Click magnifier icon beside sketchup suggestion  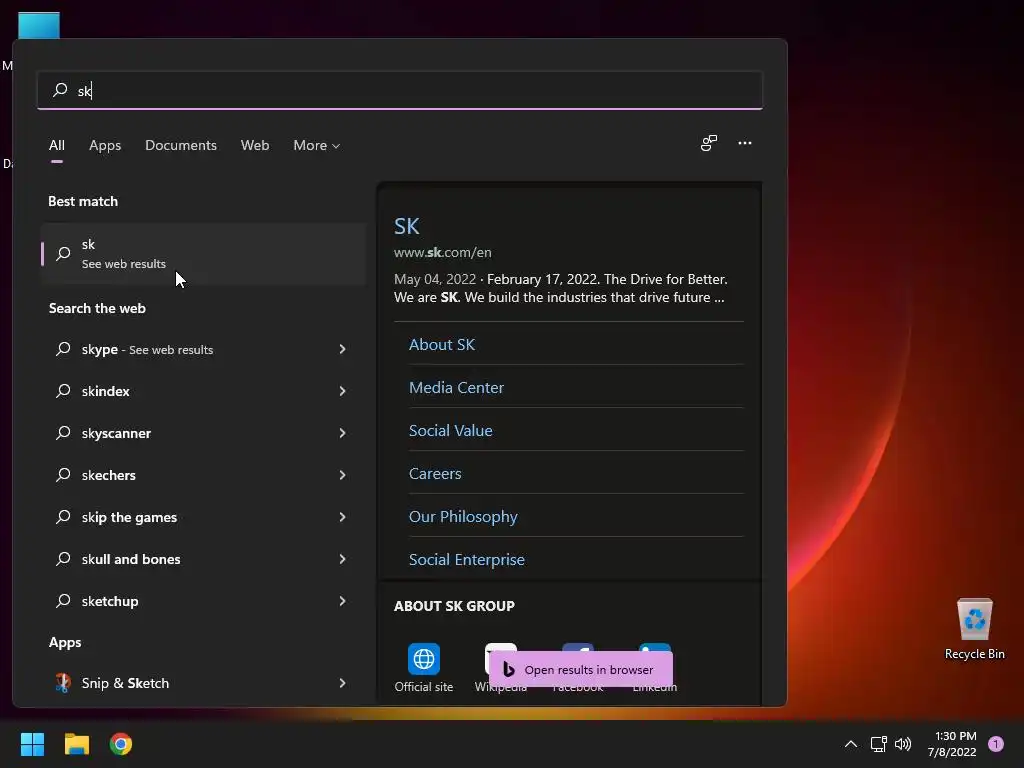pos(63,601)
